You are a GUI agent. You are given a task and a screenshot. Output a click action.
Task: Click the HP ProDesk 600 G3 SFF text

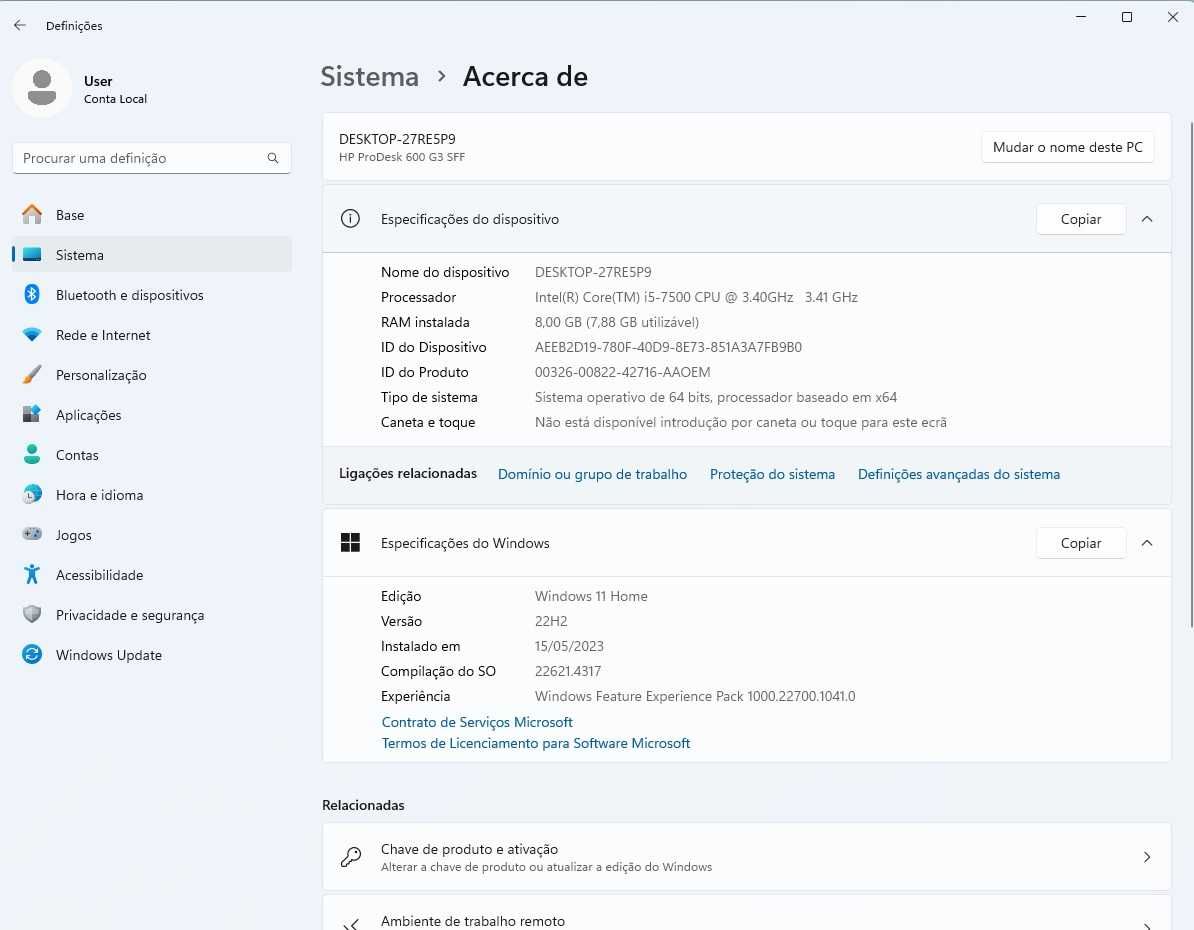coord(401,157)
